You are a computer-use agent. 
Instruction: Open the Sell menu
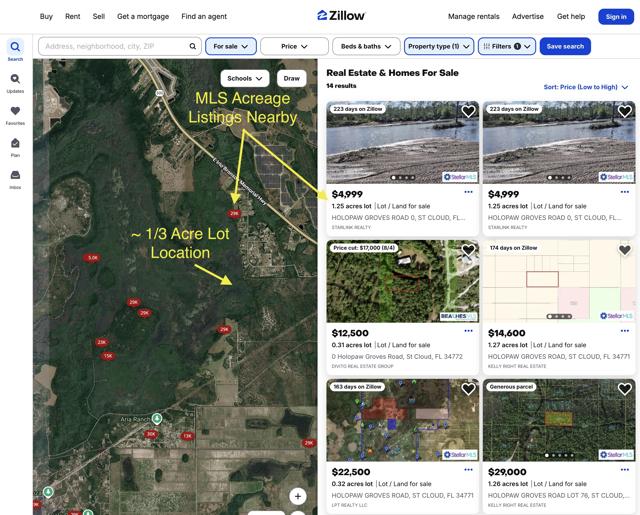(x=99, y=16)
